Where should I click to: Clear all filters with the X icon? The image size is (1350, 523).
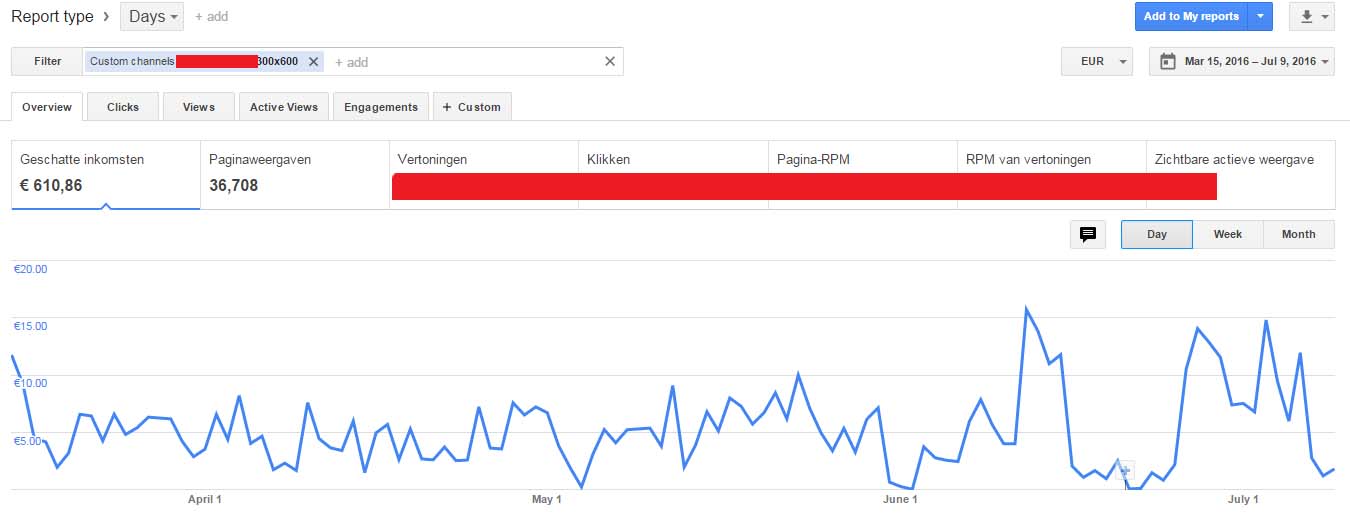pyautogui.click(x=610, y=62)
